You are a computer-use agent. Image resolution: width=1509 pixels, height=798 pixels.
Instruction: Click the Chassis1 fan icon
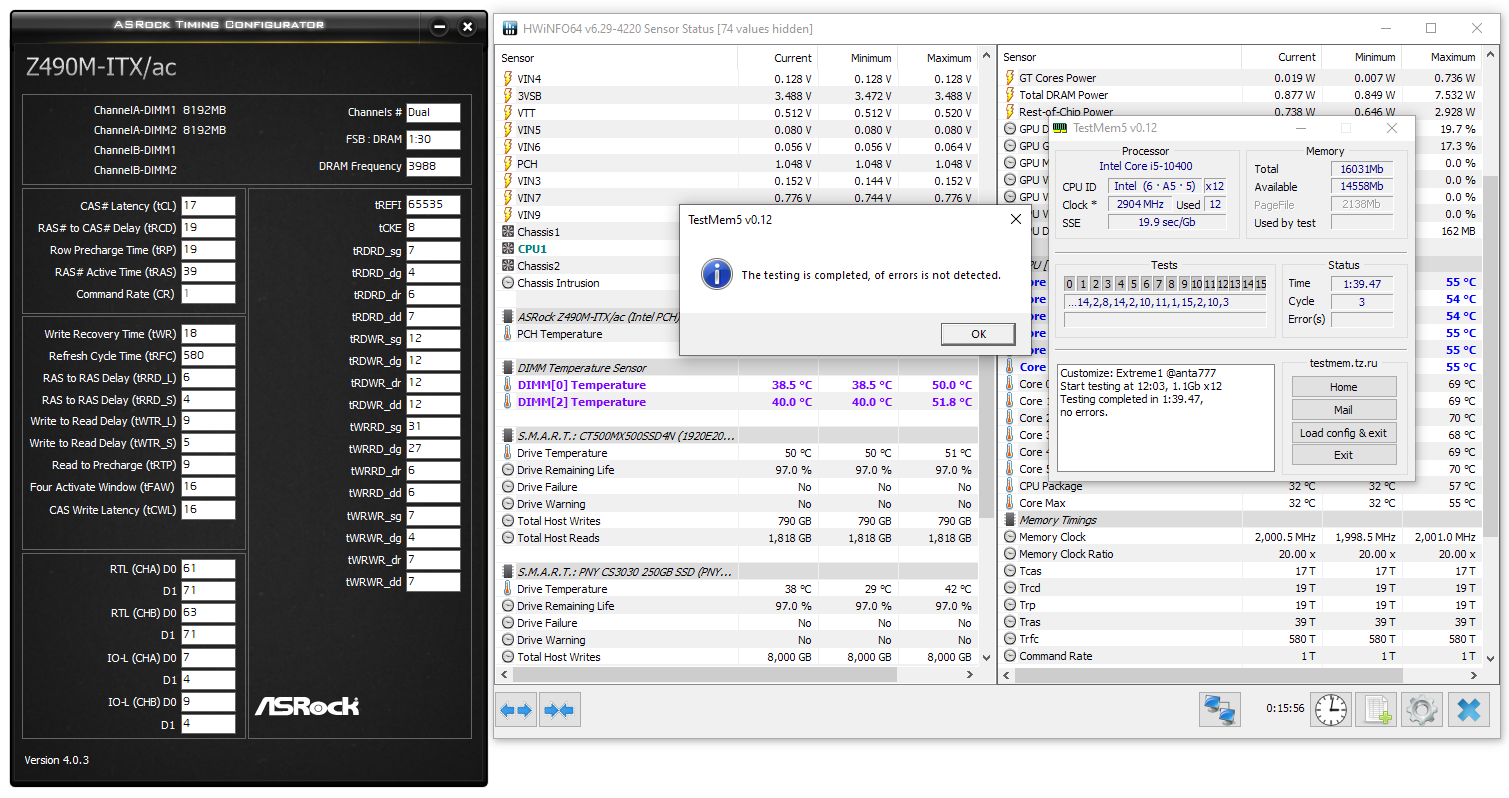pos(508,232)
